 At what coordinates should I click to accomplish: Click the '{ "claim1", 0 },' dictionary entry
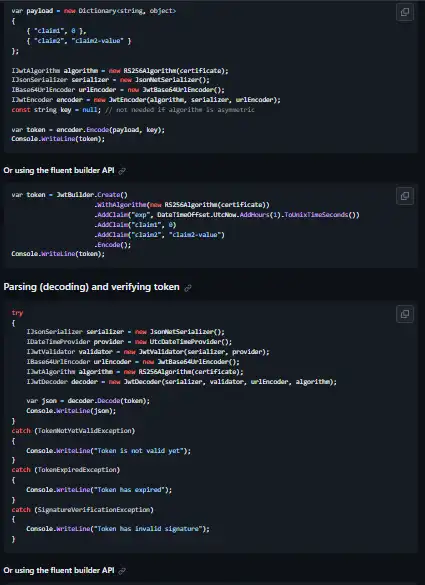[x=56, y=31]
